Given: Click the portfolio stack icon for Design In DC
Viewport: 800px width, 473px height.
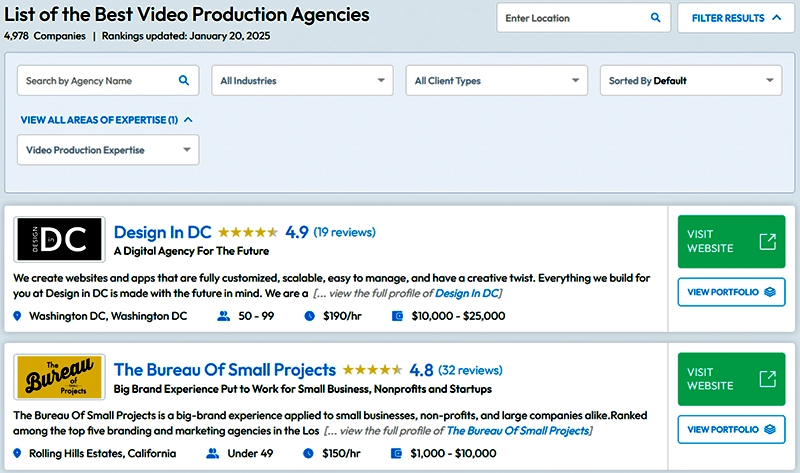Looking at the screenshot, I should pos(769,292).
